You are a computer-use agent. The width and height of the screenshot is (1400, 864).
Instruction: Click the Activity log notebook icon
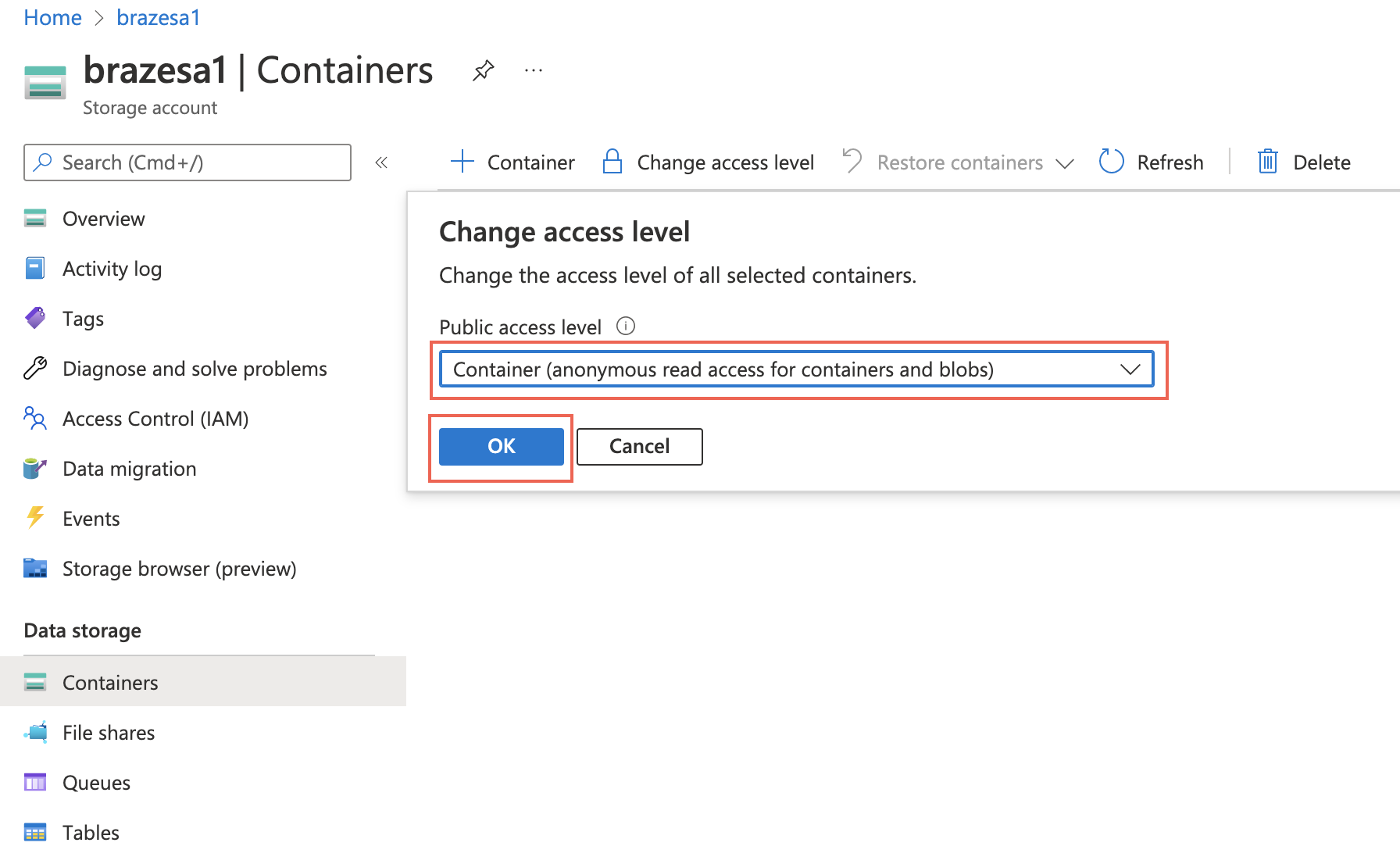pos(35,268)
